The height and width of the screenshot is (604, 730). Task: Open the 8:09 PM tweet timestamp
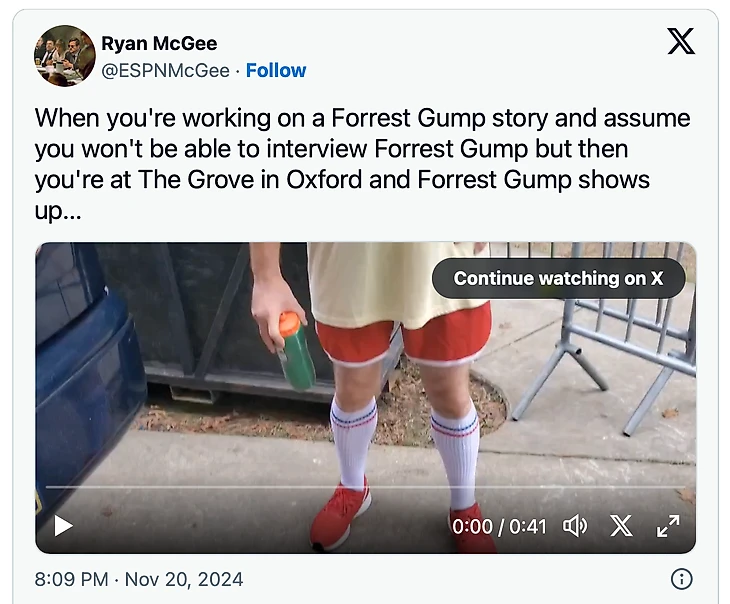[70, 579]
